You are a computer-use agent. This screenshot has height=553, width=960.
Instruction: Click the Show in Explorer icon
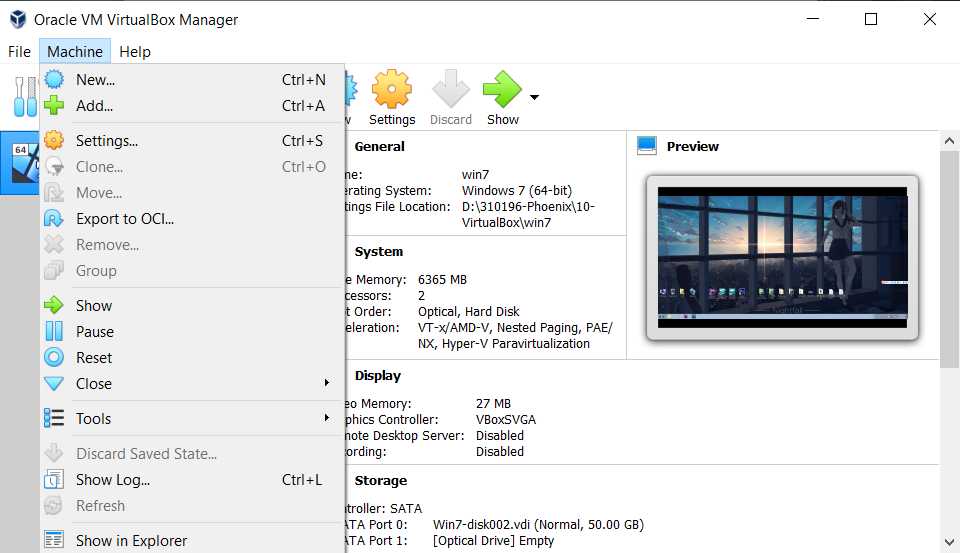pyautogui.click(x=54, y=540)
